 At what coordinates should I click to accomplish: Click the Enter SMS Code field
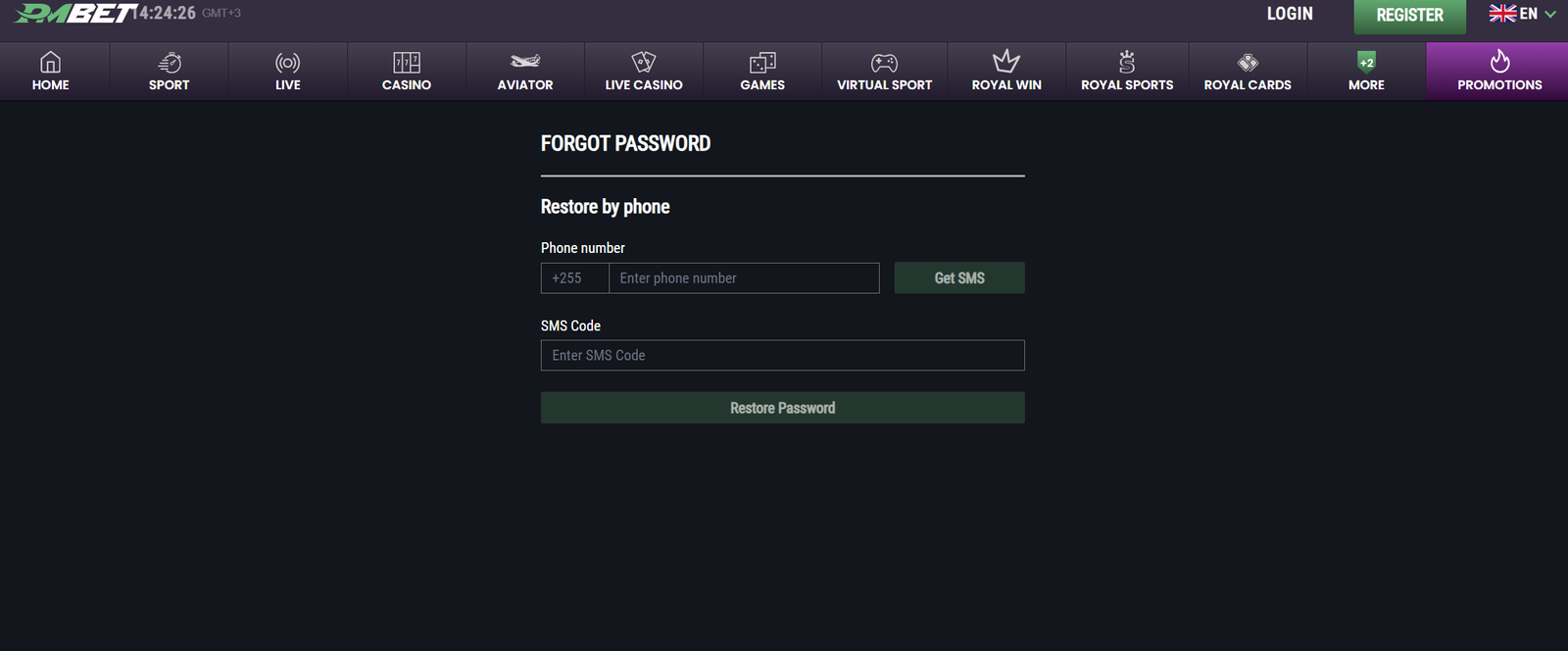click(x=782, y=356)
